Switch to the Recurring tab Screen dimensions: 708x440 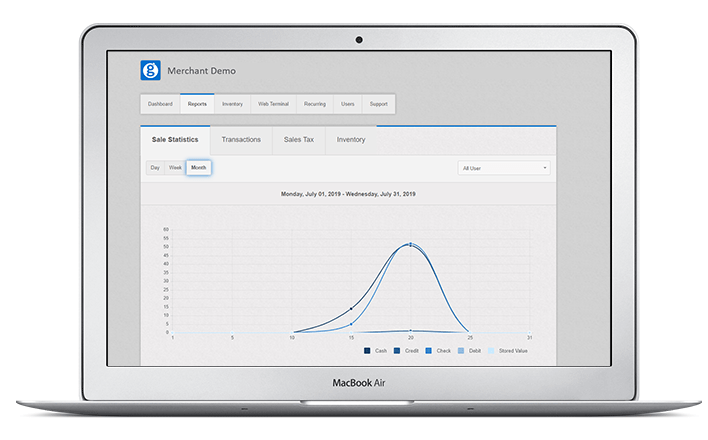pos(315,104)
